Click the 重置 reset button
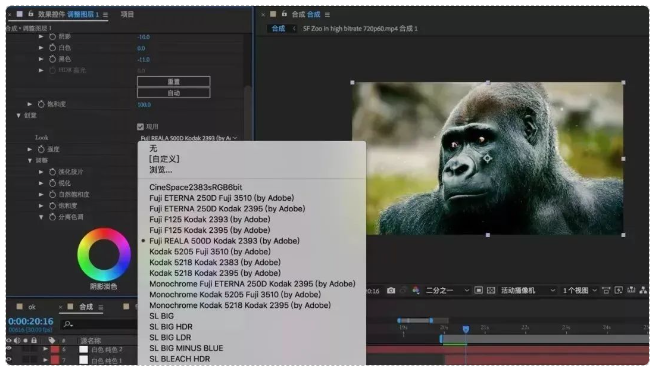Screen dimensions: 656x370 [x=174, y=82]
